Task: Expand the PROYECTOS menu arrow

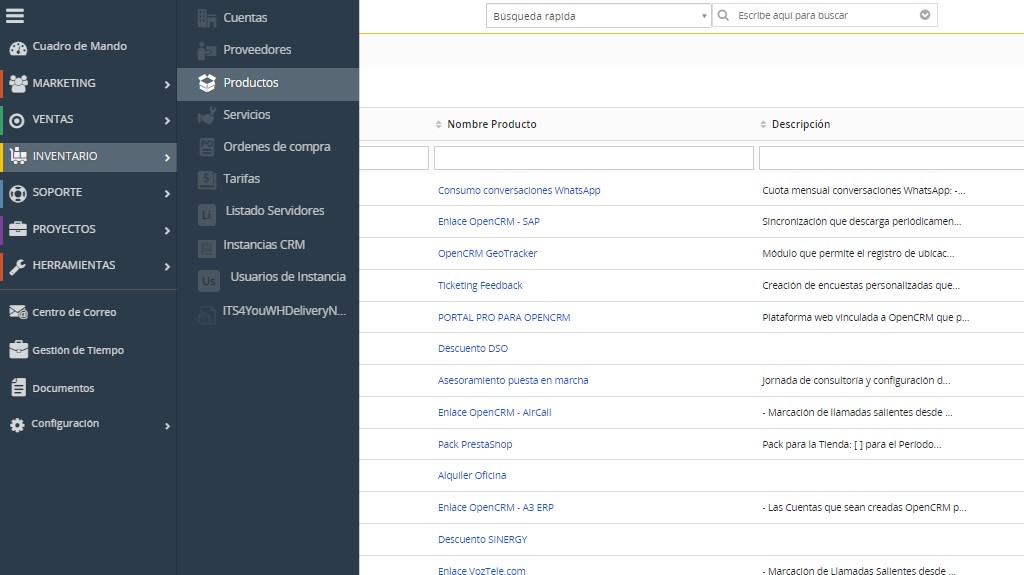Action: pos(167,230)
